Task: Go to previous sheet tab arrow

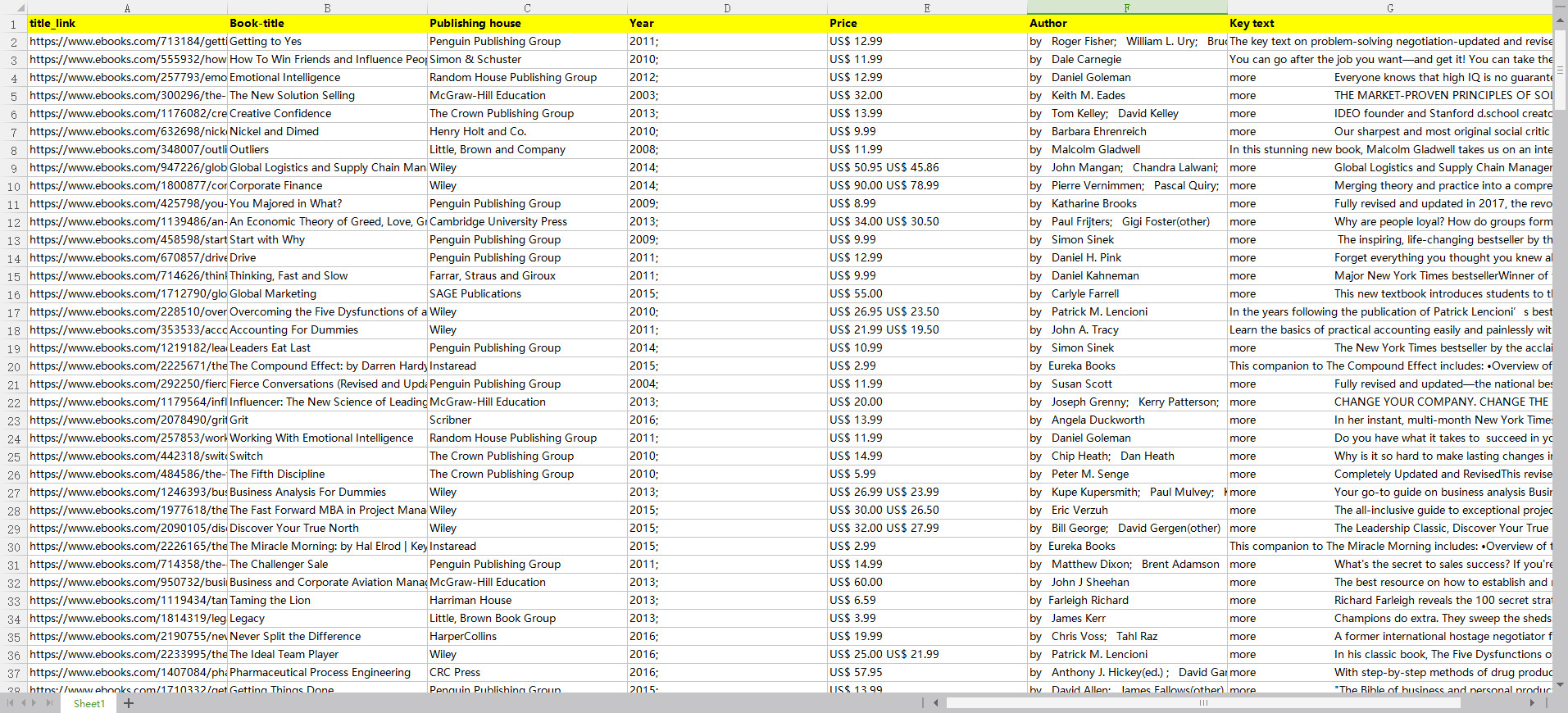Action: pos(23,703)
